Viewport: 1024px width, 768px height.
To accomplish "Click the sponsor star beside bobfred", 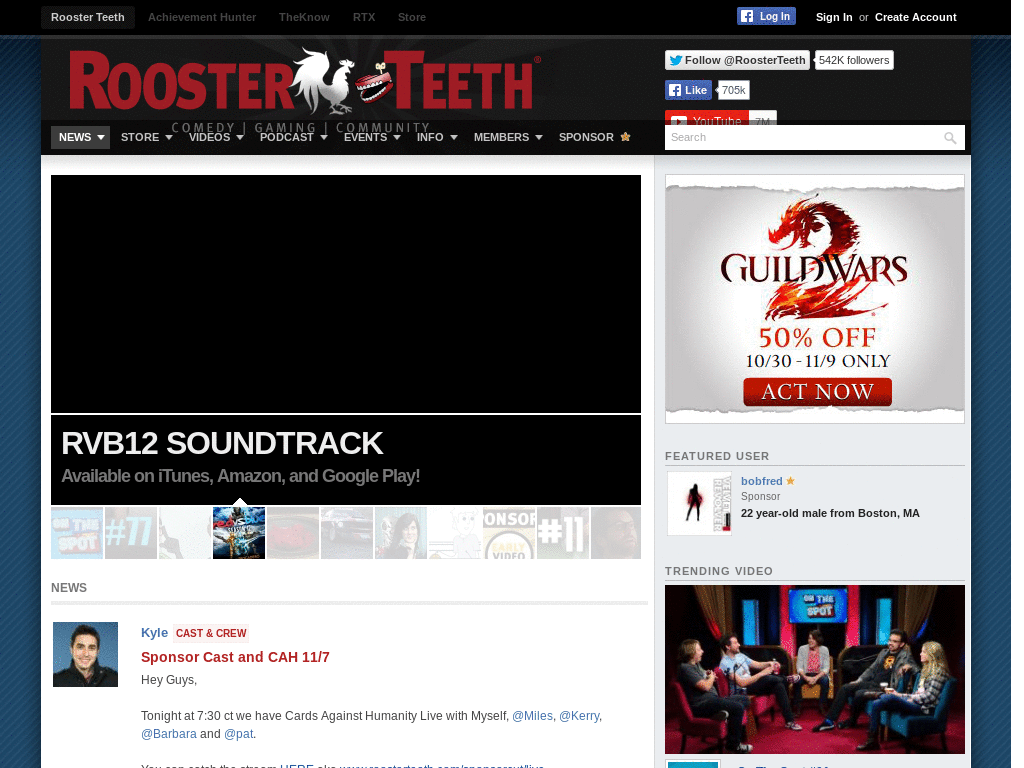I will coord(790,481).
